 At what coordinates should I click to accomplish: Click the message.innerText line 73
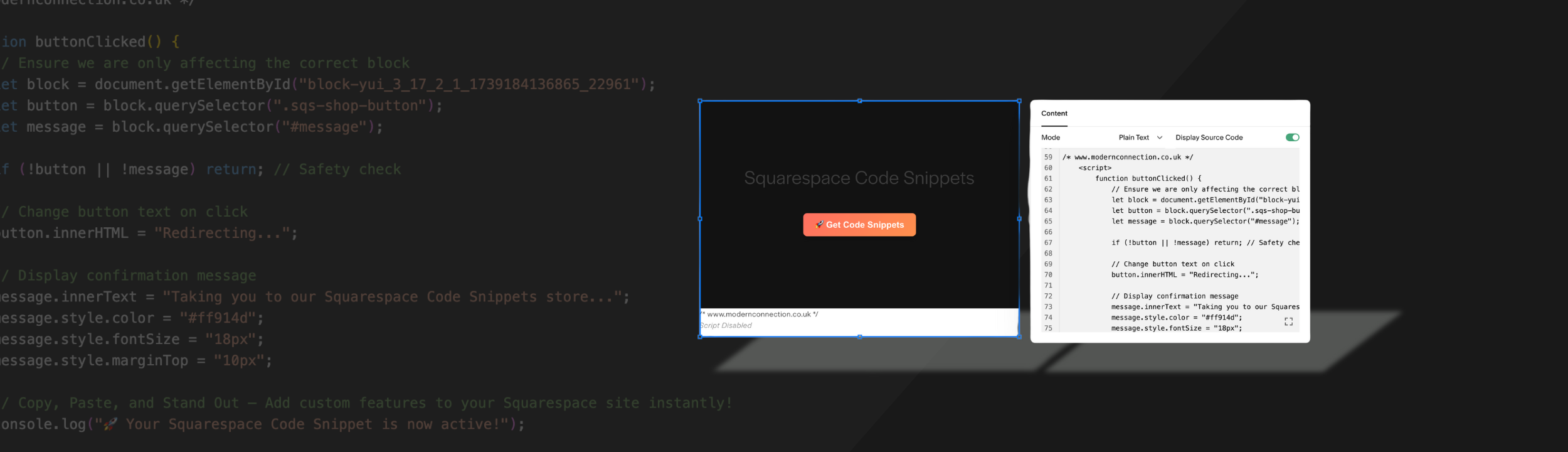(x=1205, y=306)
